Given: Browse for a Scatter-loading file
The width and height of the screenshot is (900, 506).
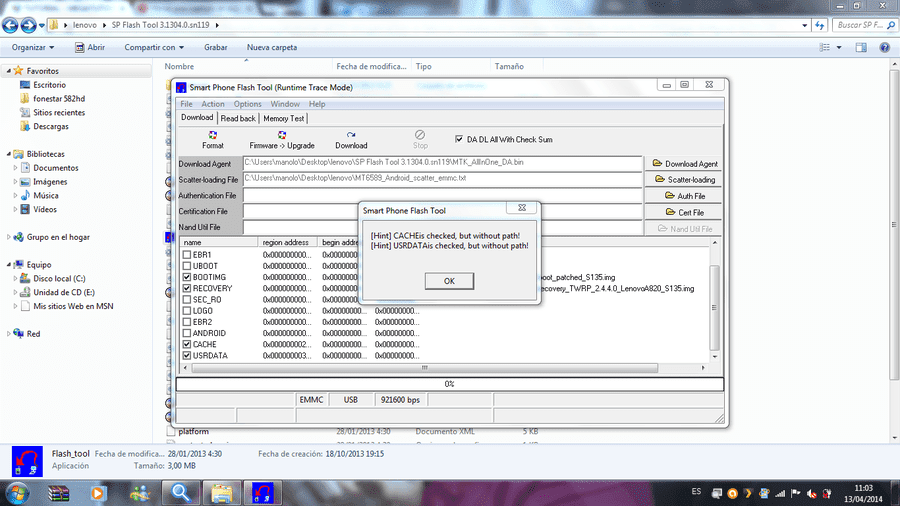Looking at the screenshot, I should click(685, 180).
